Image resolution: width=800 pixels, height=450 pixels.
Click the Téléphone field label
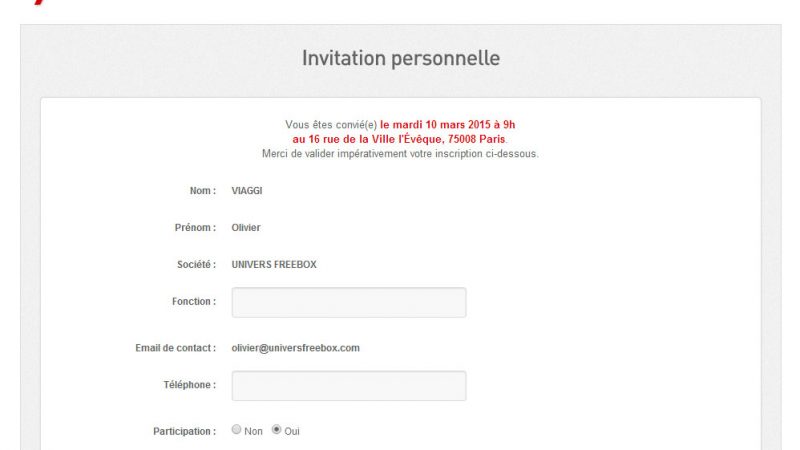(x=189, y=385)
